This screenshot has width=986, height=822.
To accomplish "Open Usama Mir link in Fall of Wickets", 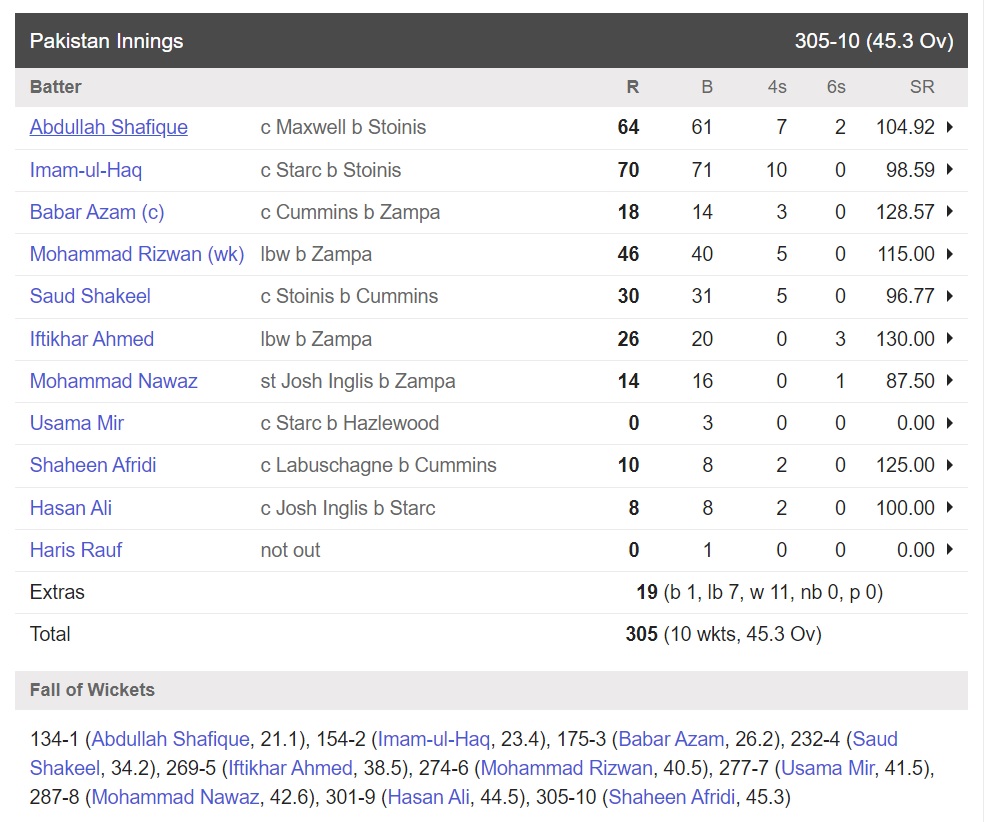I will 832,768.
